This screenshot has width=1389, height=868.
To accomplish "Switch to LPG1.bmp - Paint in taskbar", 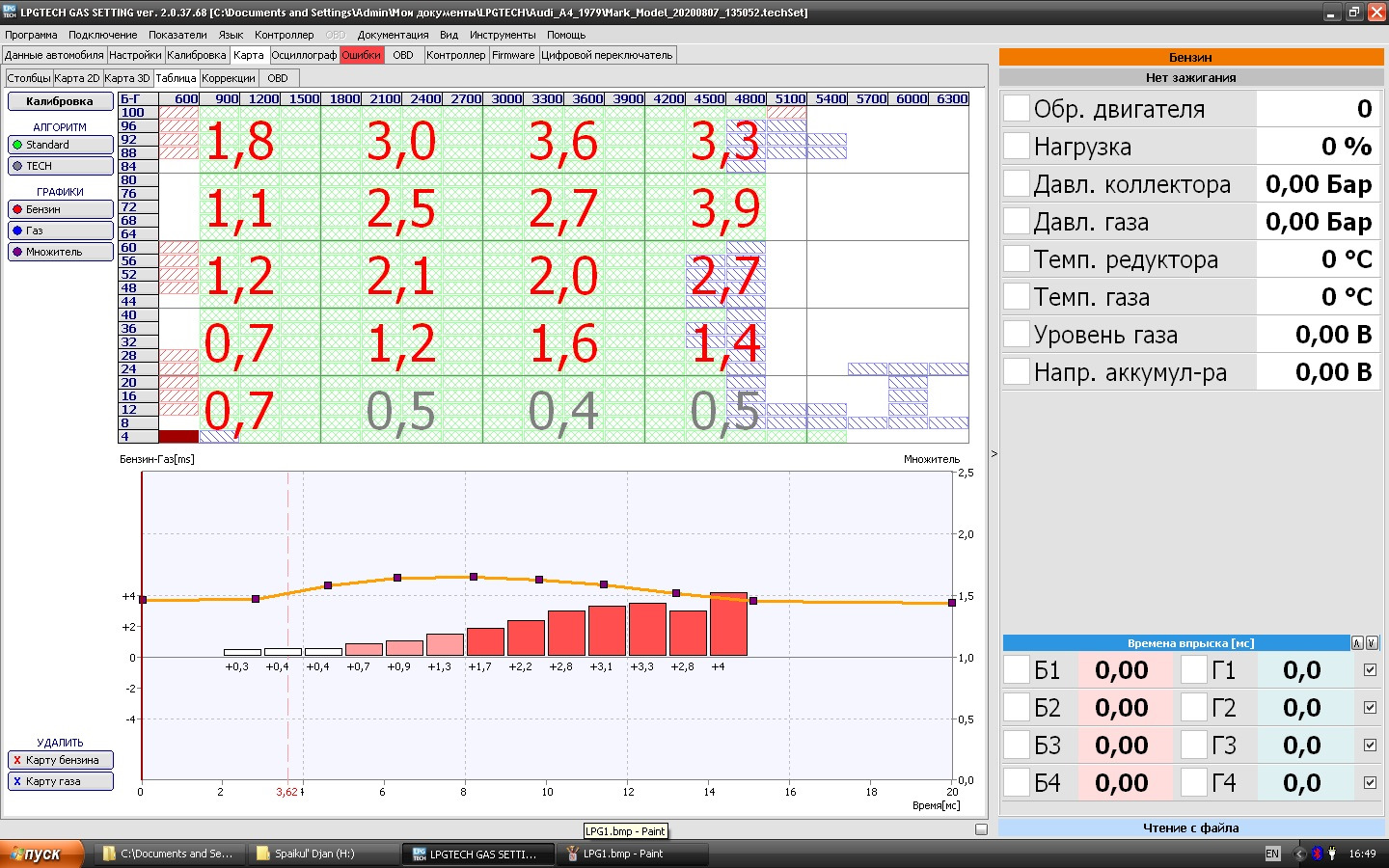I will coord(633,854).
